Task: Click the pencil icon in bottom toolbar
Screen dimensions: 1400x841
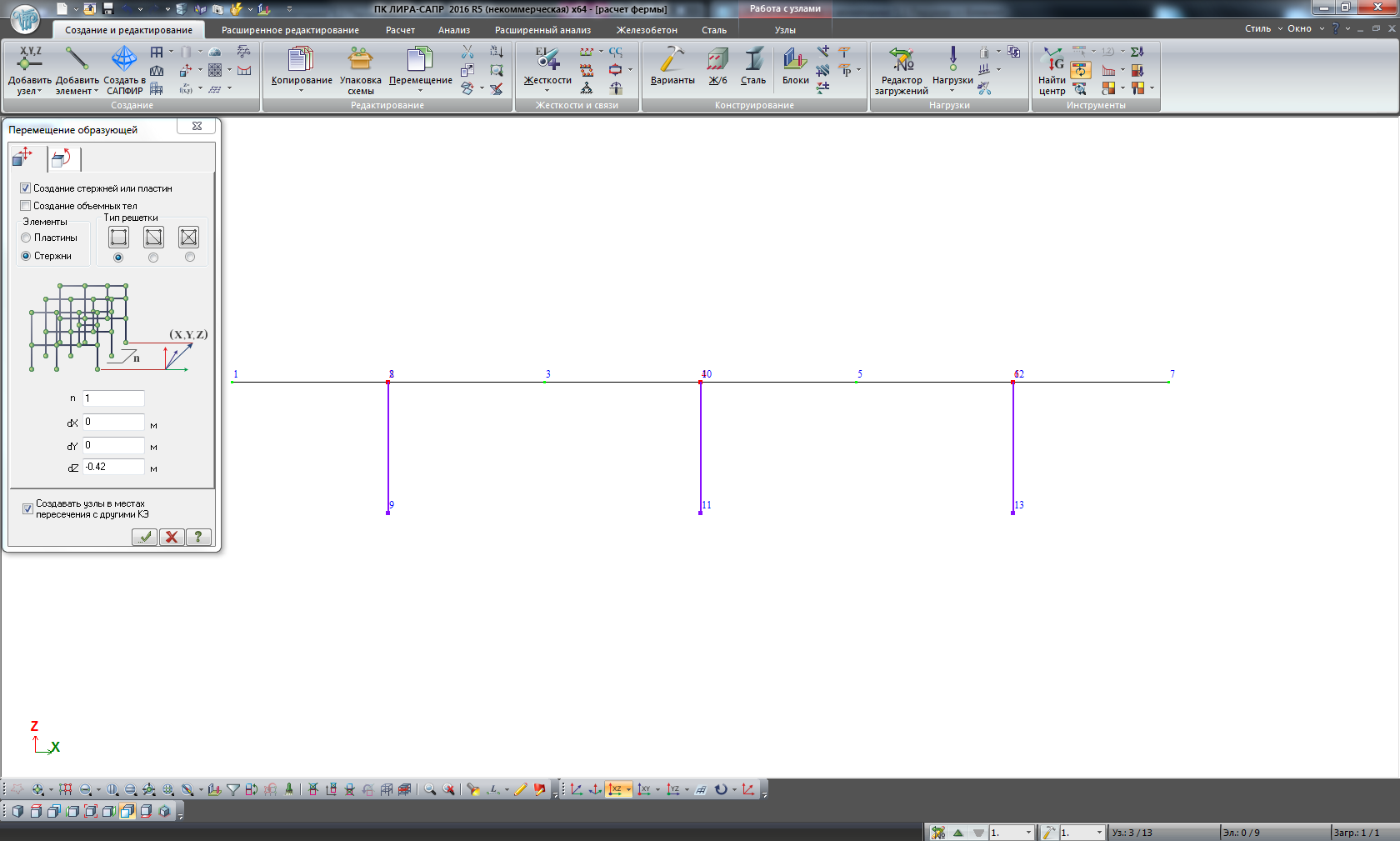Action: (521, 789)
